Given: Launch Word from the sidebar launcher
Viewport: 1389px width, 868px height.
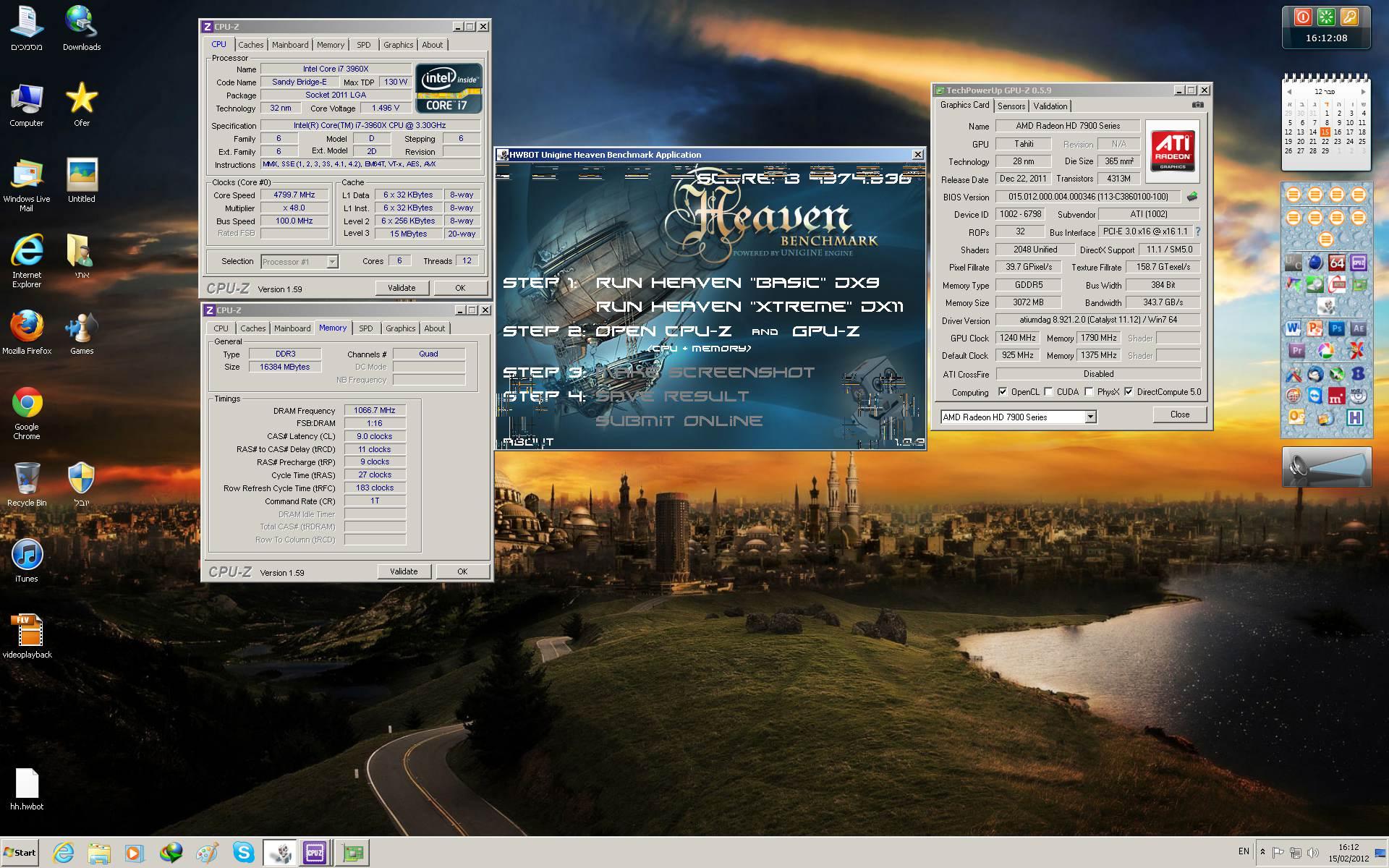Looking at the screenshot, I should coord(1293,328).
